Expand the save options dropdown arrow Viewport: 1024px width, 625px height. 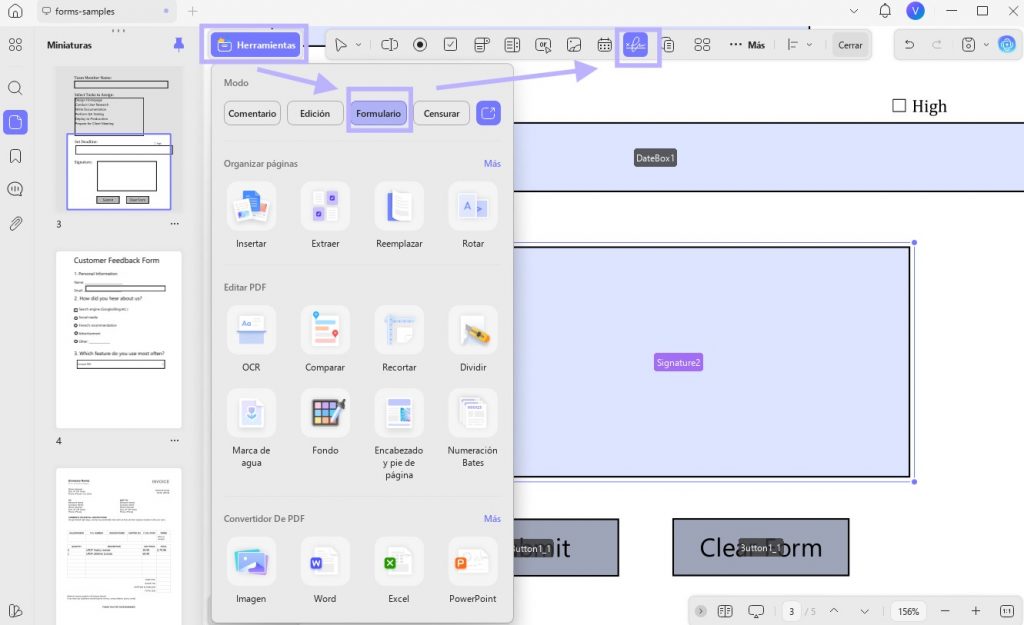click(986, 44)
